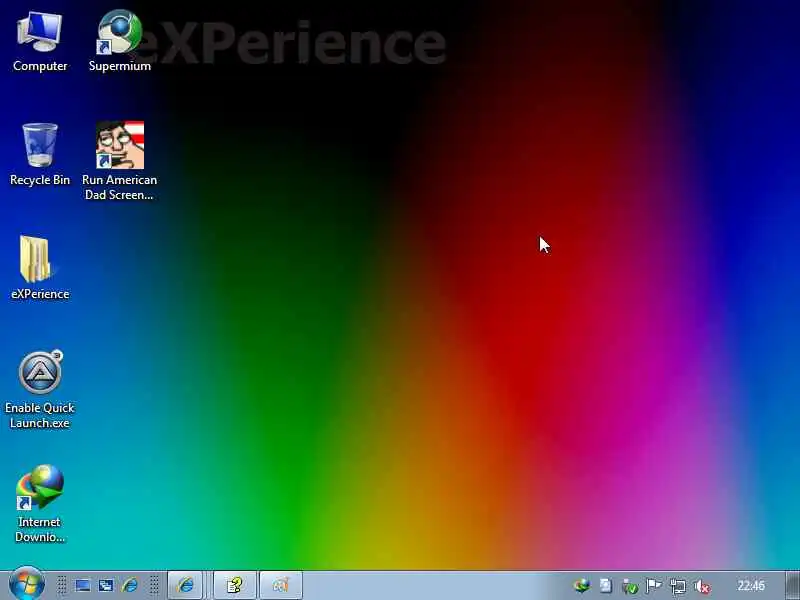Select the Enable Quick Launch.exe icon
This screenshot has width=800, height=600.
tap(40, 389)
